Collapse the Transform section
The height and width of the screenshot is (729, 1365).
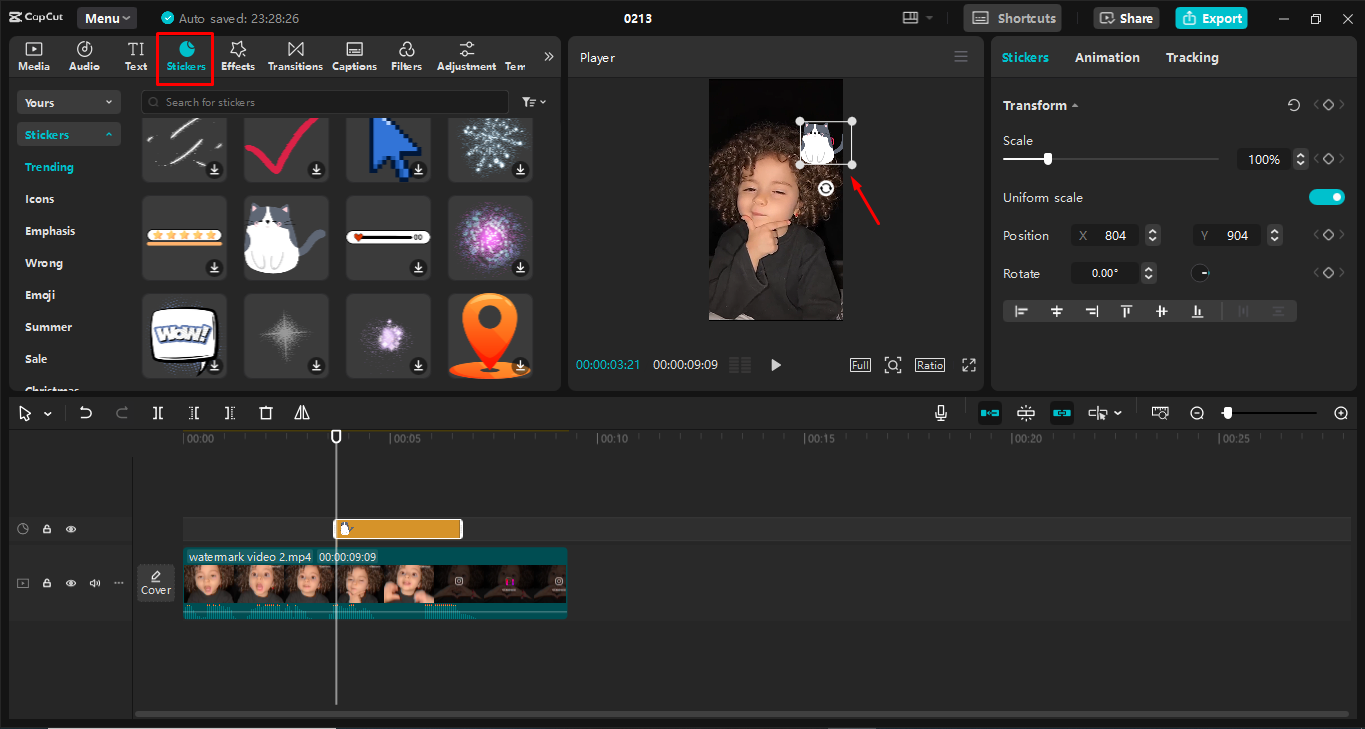(x=1075, y=105)
